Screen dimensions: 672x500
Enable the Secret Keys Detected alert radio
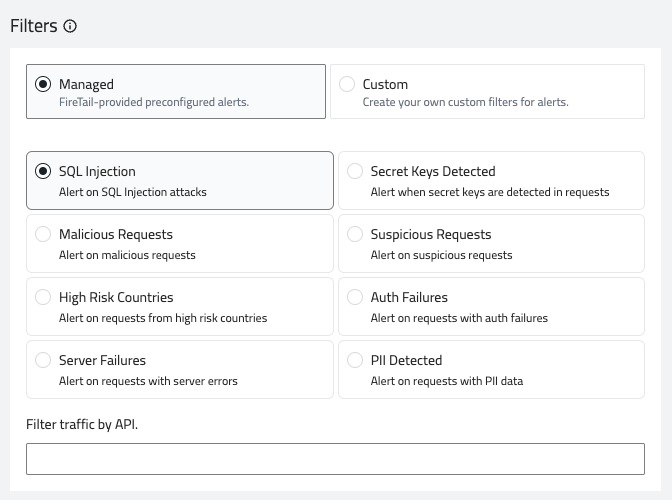pyautogui.click(x=355, y=172)
